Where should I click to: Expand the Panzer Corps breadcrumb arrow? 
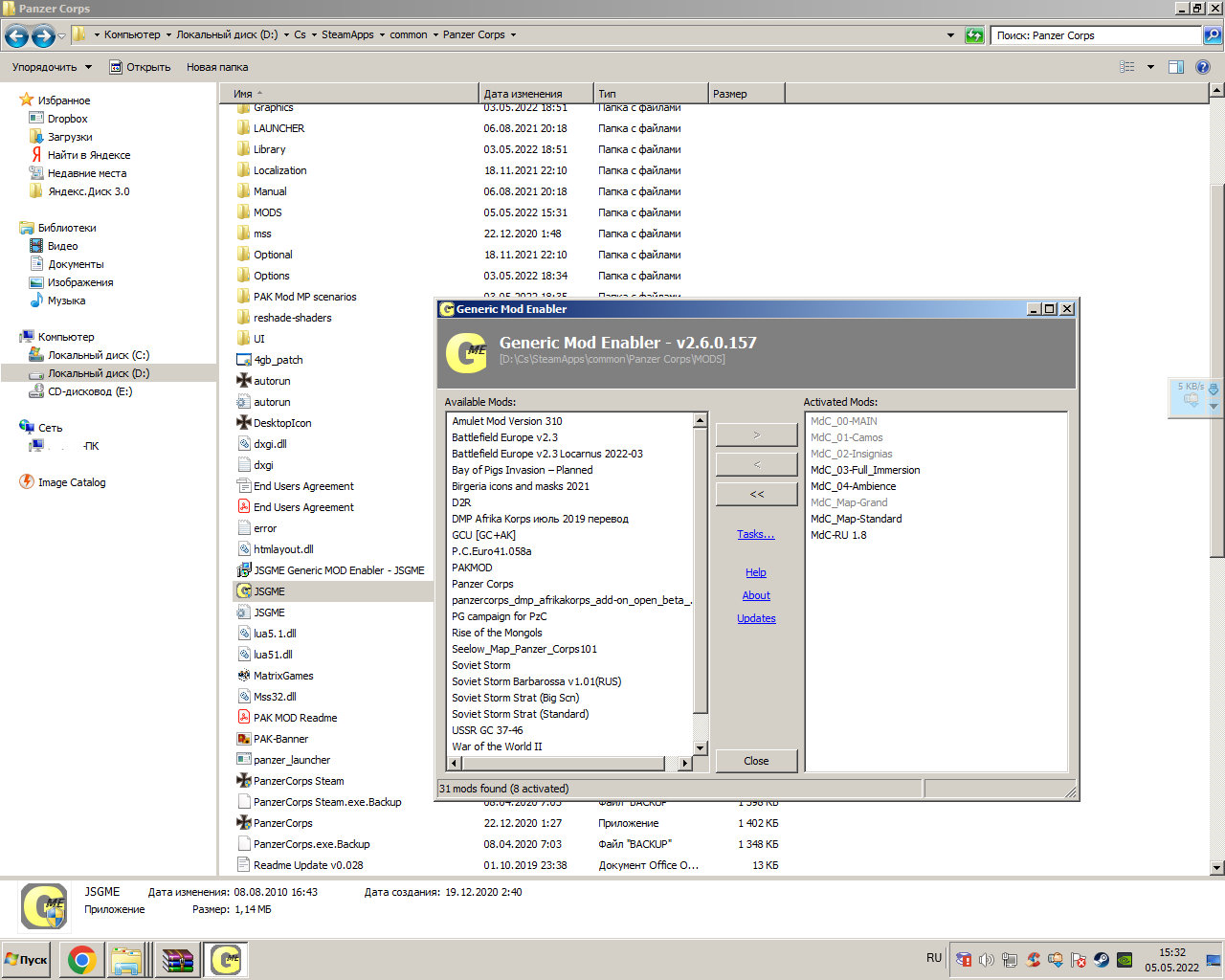coord(513,34)
